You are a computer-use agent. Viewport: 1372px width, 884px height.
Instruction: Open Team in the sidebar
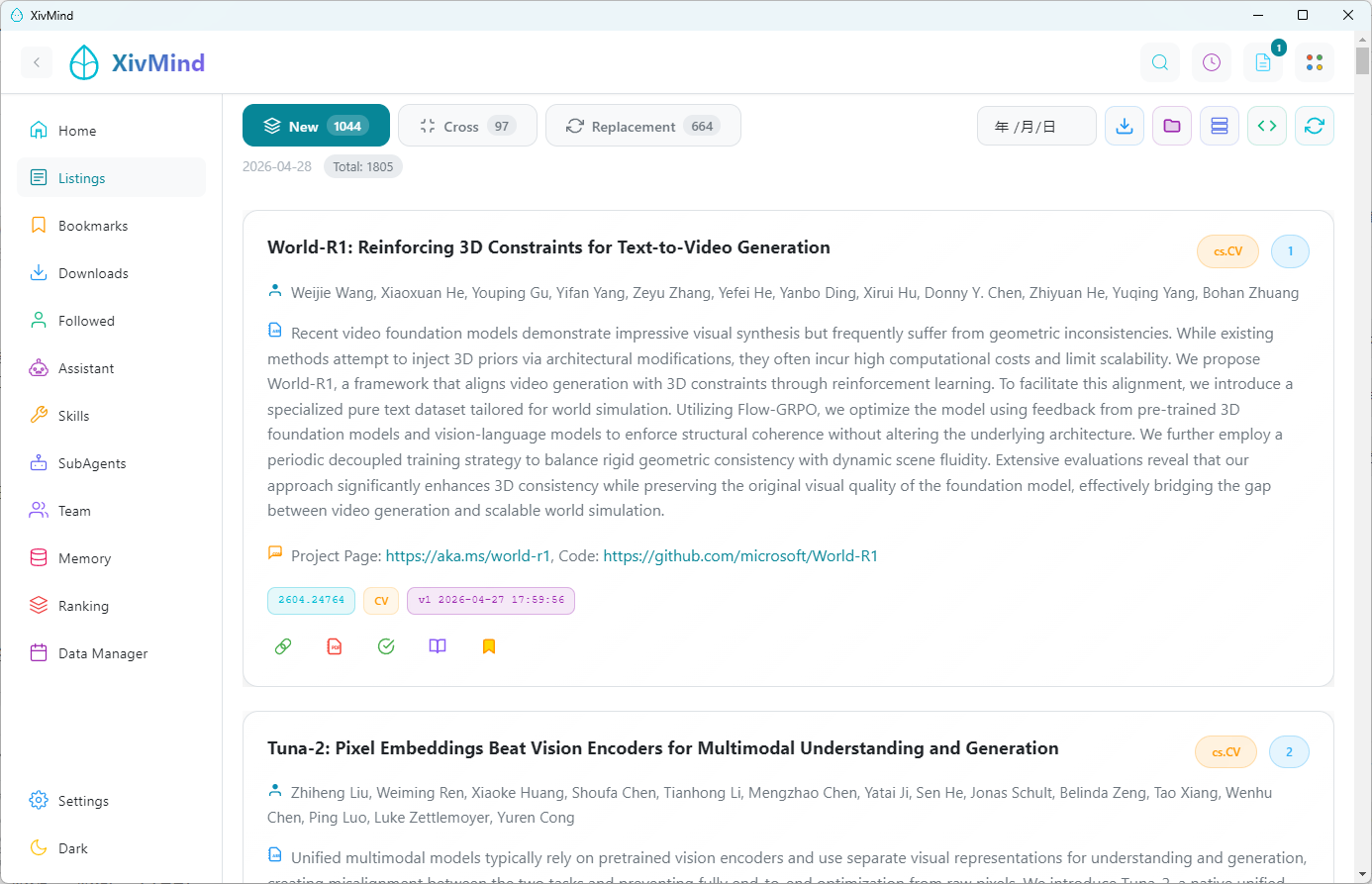112,511
